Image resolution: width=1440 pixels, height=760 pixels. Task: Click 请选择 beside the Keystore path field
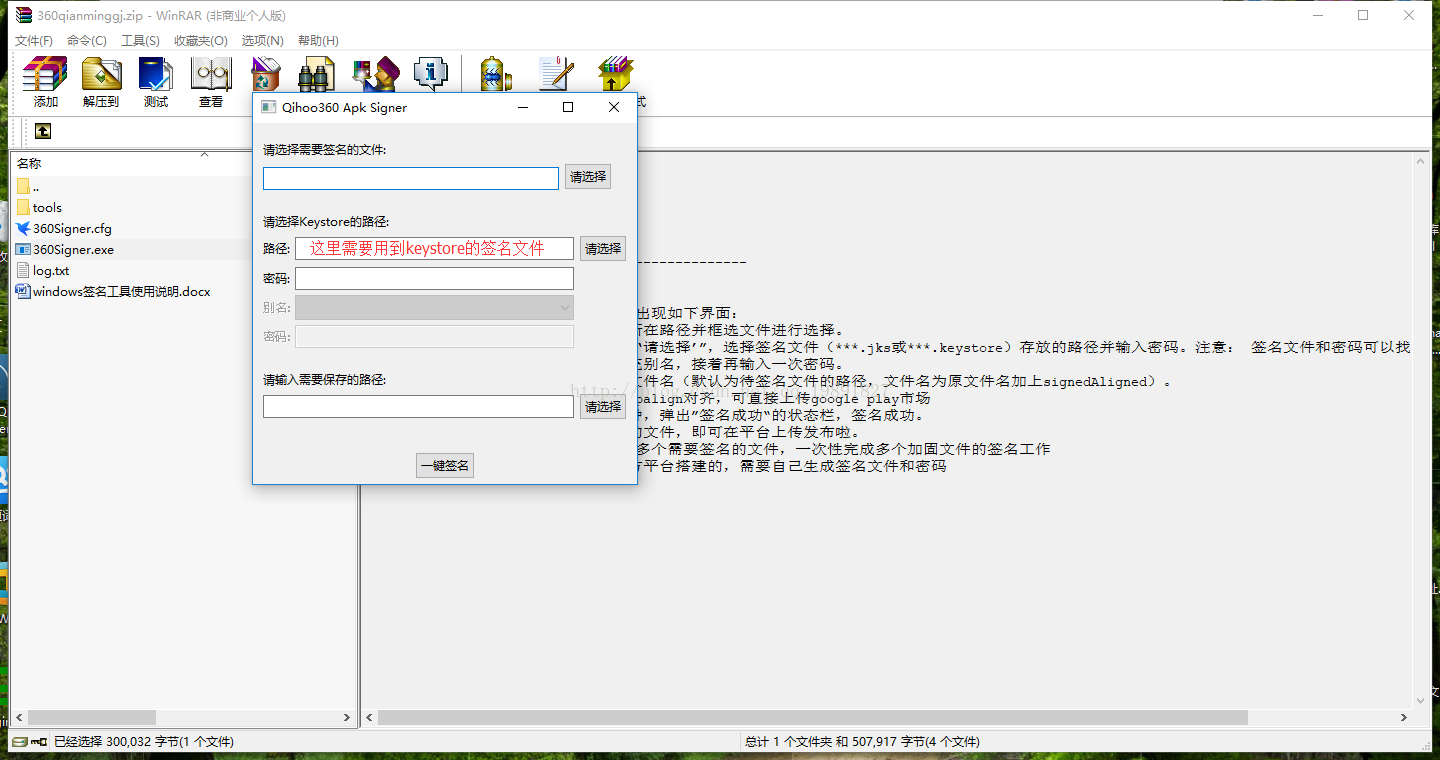coord(603,249)
